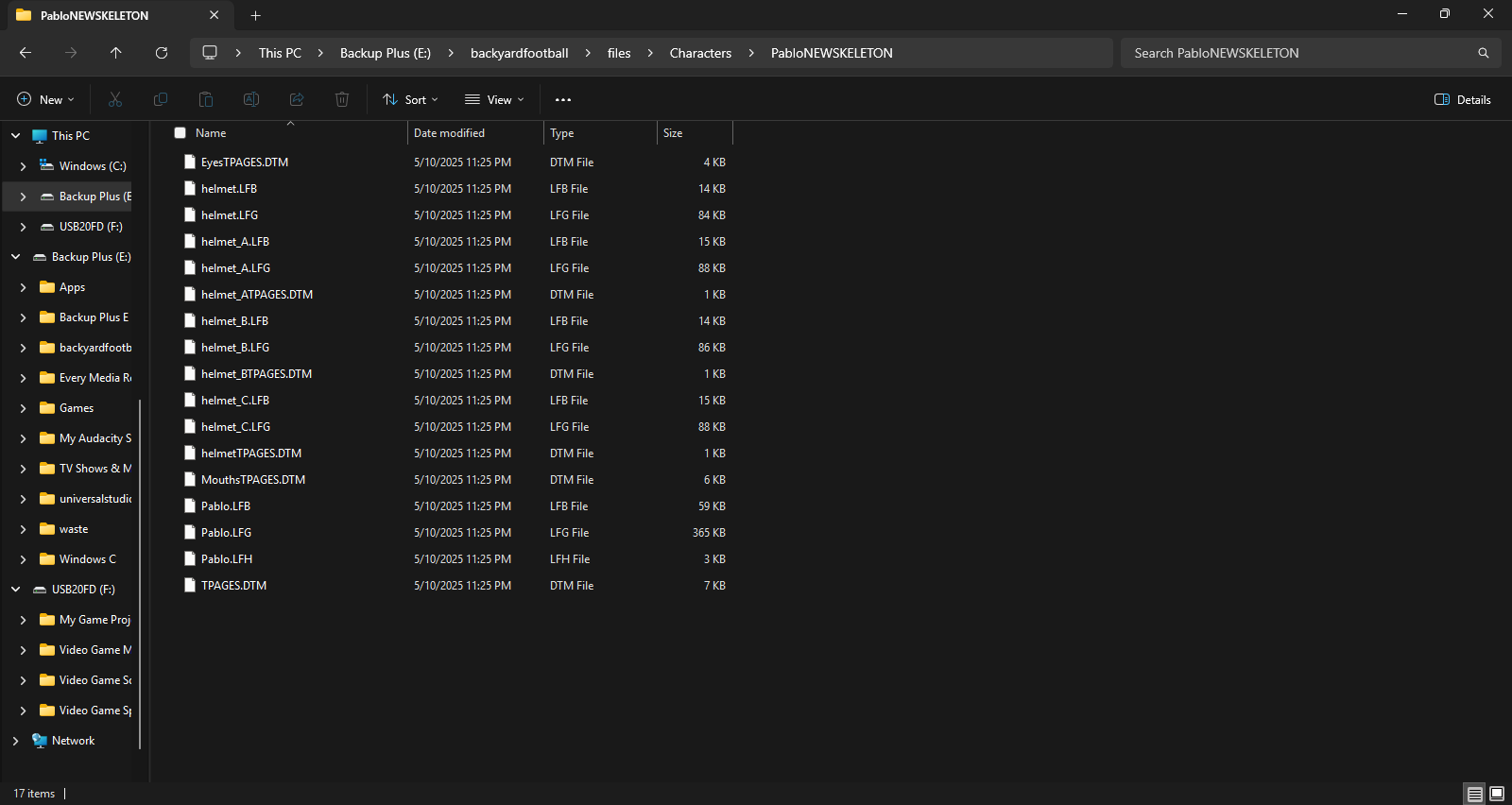The height and width of the screenshot is (805, 1512).
Task: Click the Rename toolbar icon
Action: [x=251, y=99]
